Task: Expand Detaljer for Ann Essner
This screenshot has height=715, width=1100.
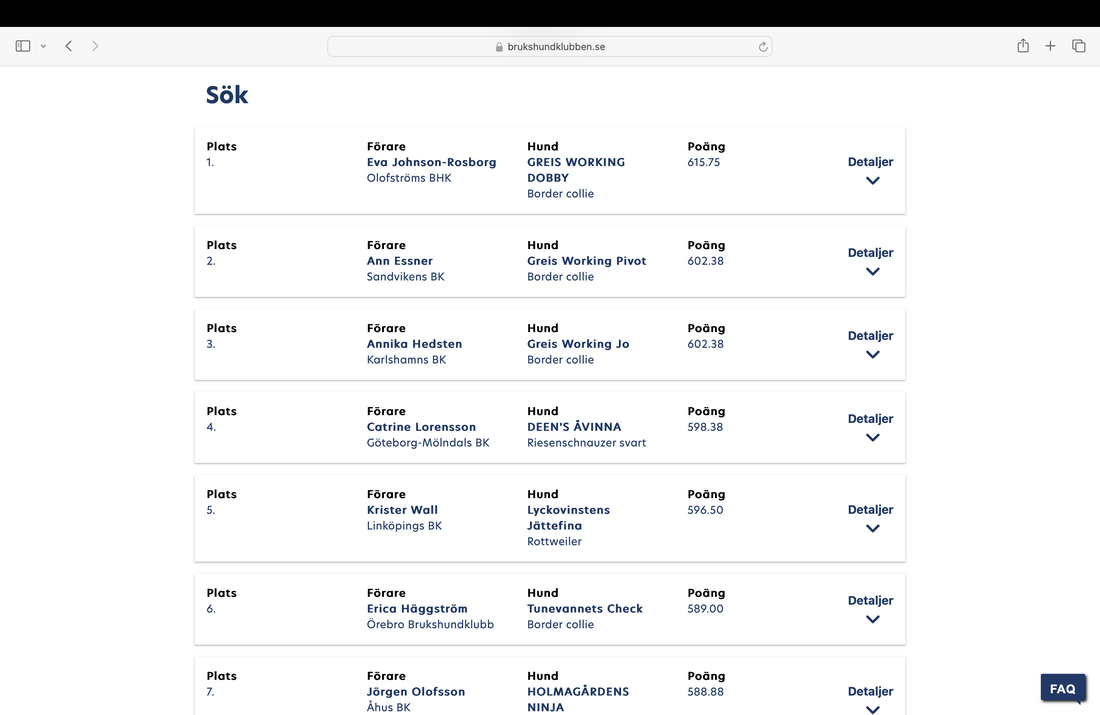Action: point(870,261)
